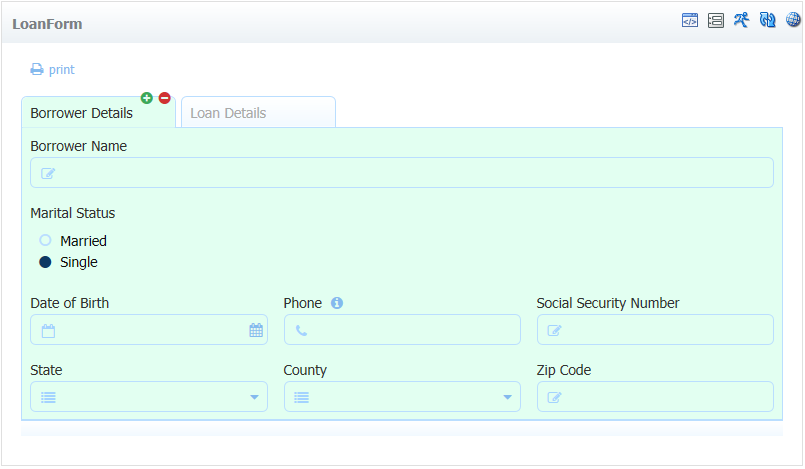Click the running man icon
The width and height of the screenshot is (805, 469).
741,20
